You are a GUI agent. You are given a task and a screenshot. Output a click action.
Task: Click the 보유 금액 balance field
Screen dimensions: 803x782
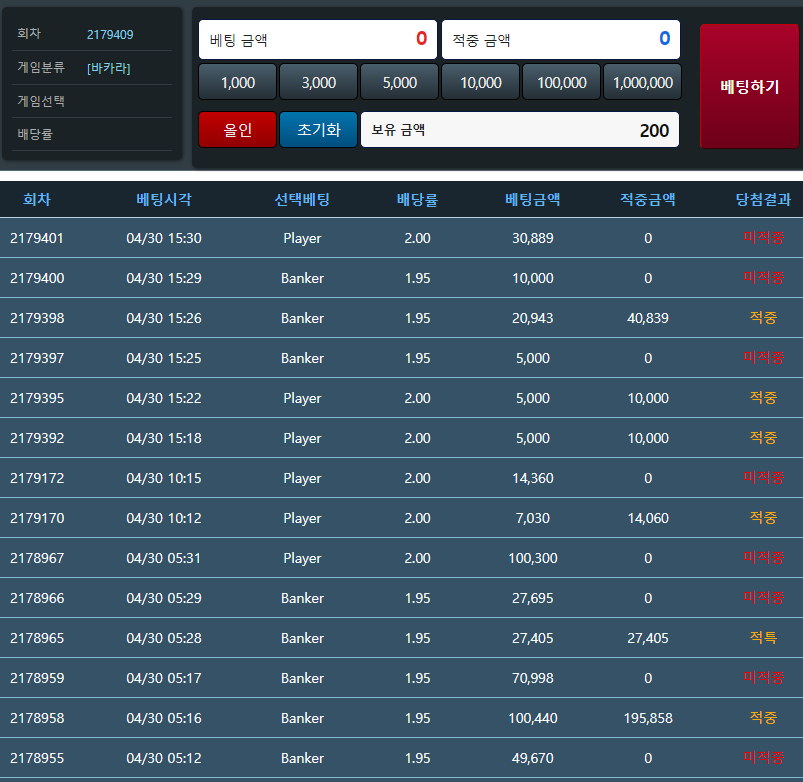519,130
